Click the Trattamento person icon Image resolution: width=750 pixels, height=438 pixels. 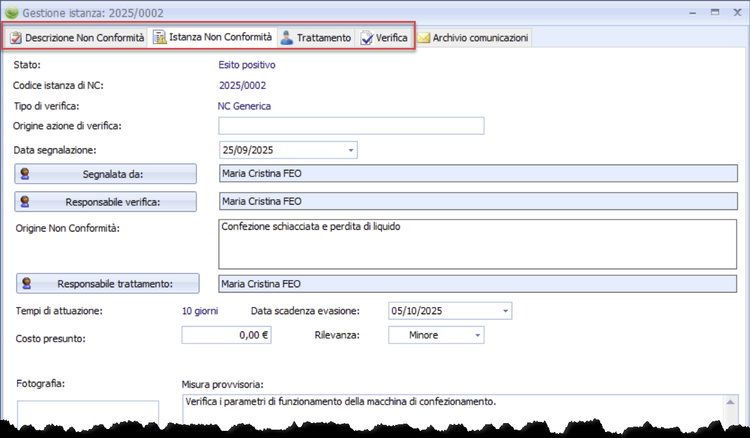pyautogui.click(x=287, y=38)
